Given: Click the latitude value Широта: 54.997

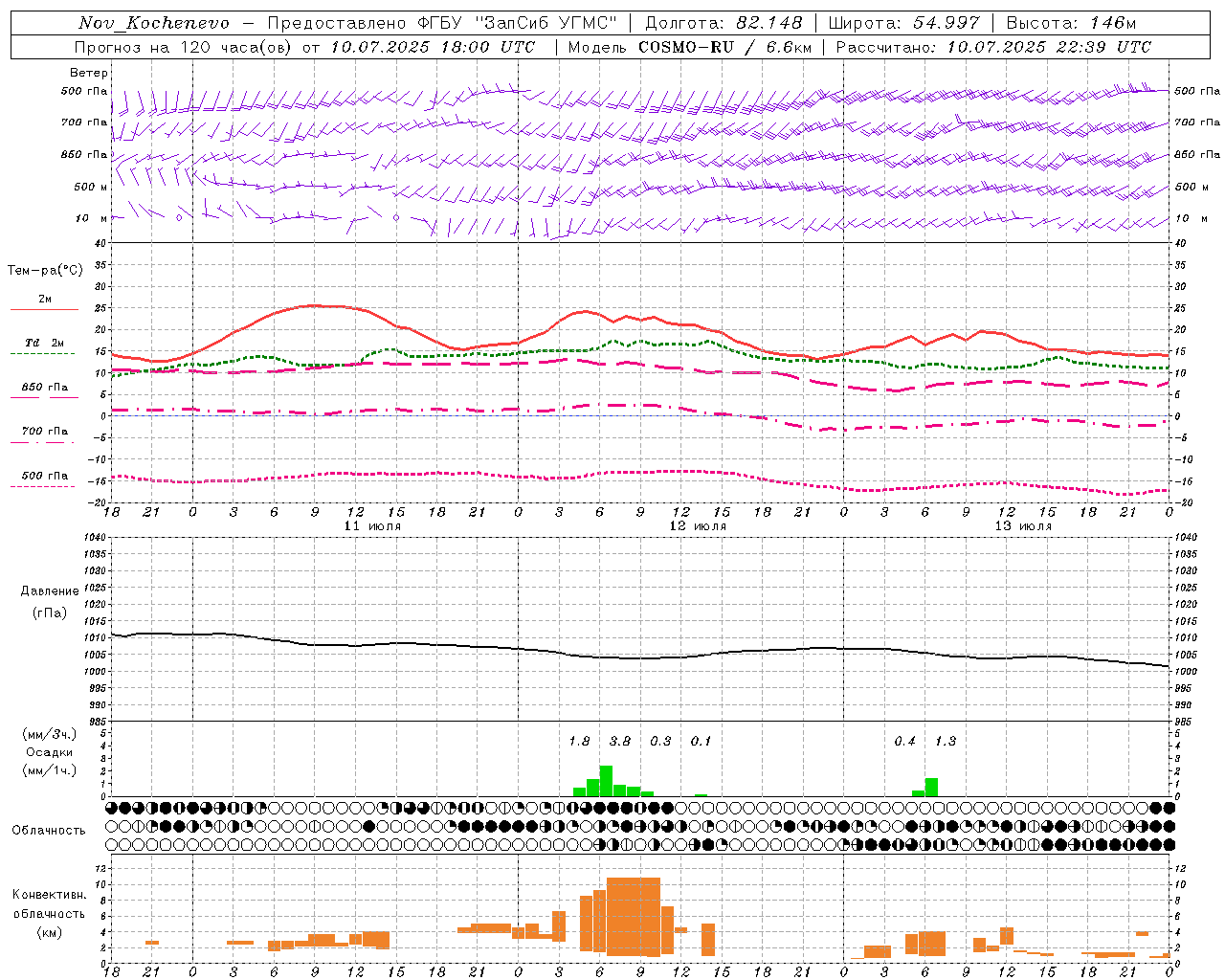Looking at the screenshot, I should [x=904, y=23].
